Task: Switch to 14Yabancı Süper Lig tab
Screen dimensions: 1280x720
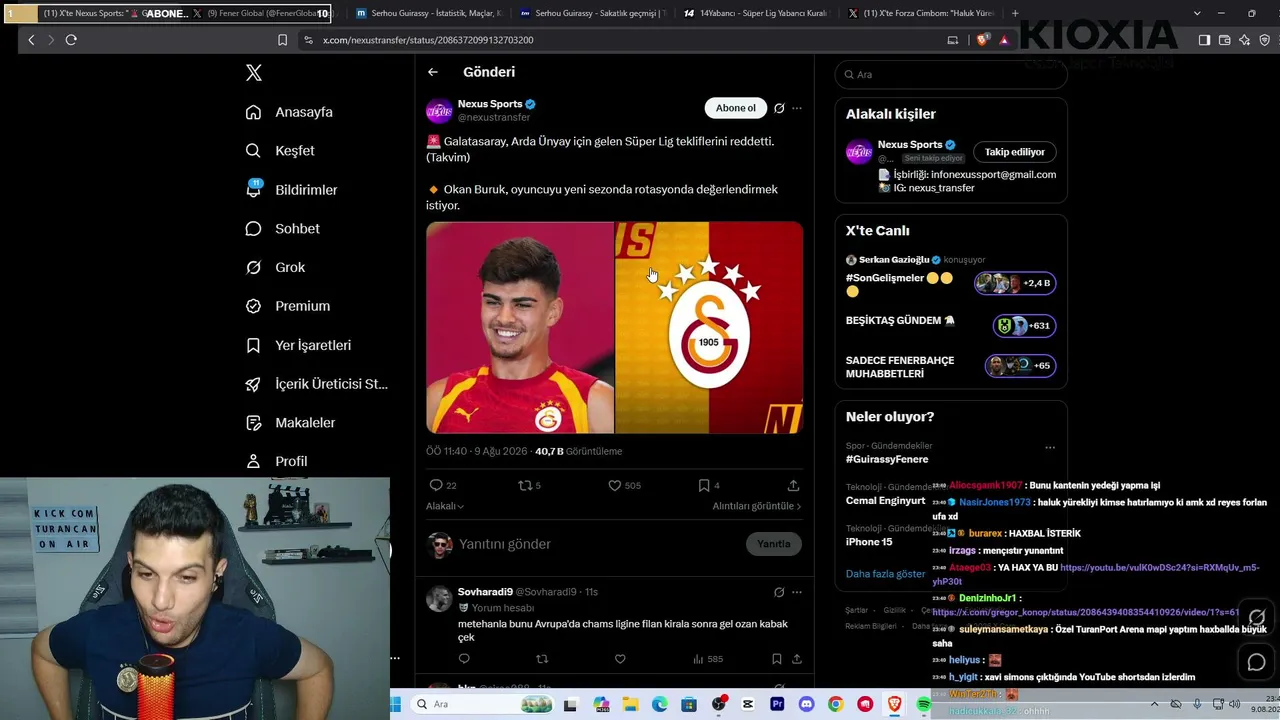Action: (758, 14)
